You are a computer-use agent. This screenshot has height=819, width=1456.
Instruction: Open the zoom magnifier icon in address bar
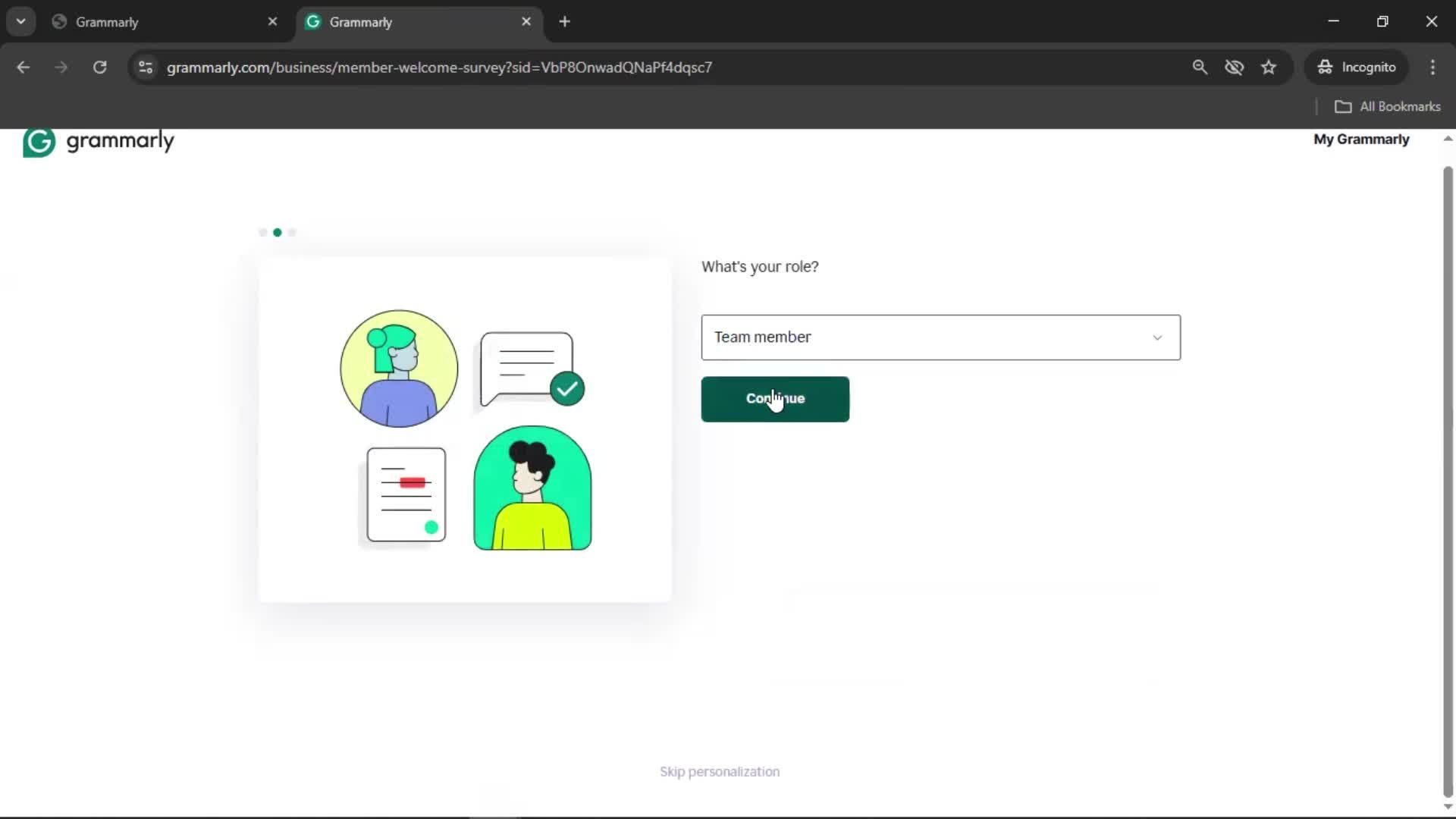pos(1200,67)
